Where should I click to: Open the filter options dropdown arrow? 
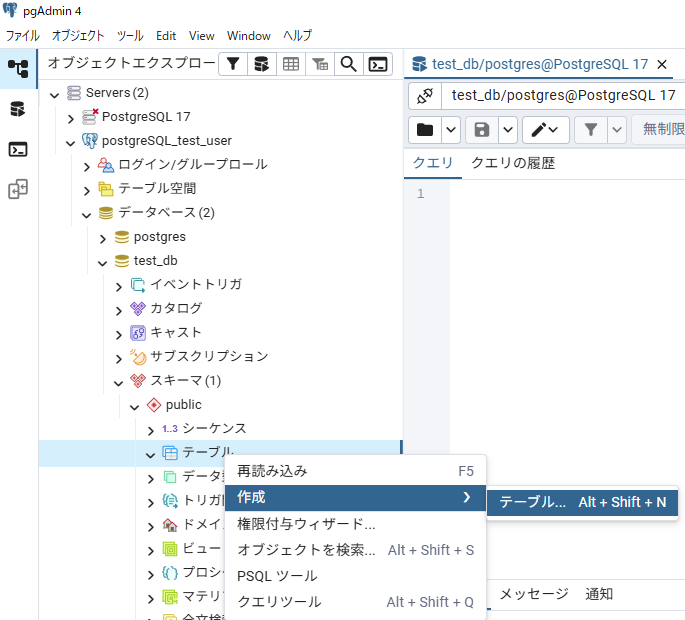(x=616, y=130)
